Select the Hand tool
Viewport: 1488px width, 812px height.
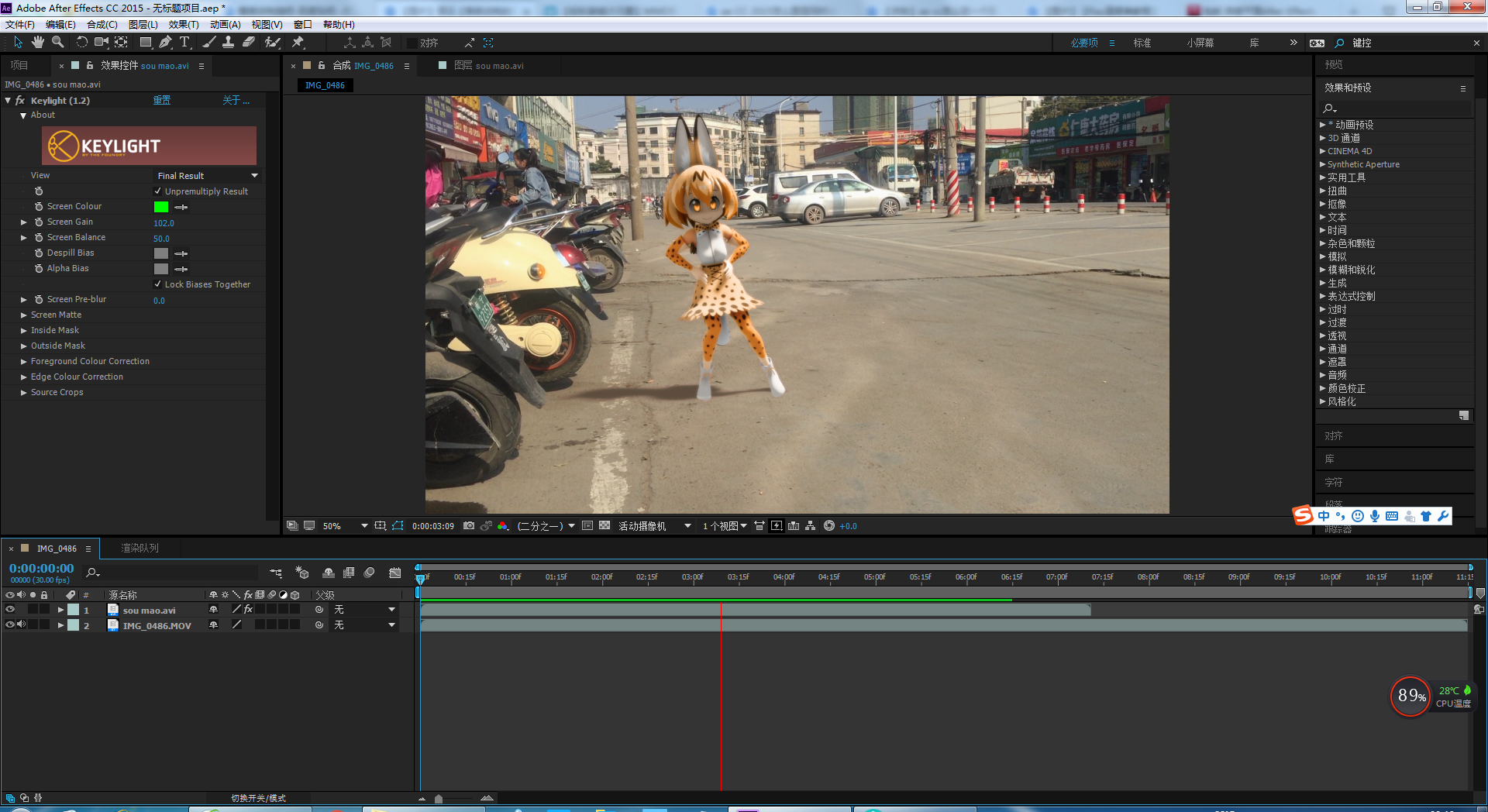point(37,43)
